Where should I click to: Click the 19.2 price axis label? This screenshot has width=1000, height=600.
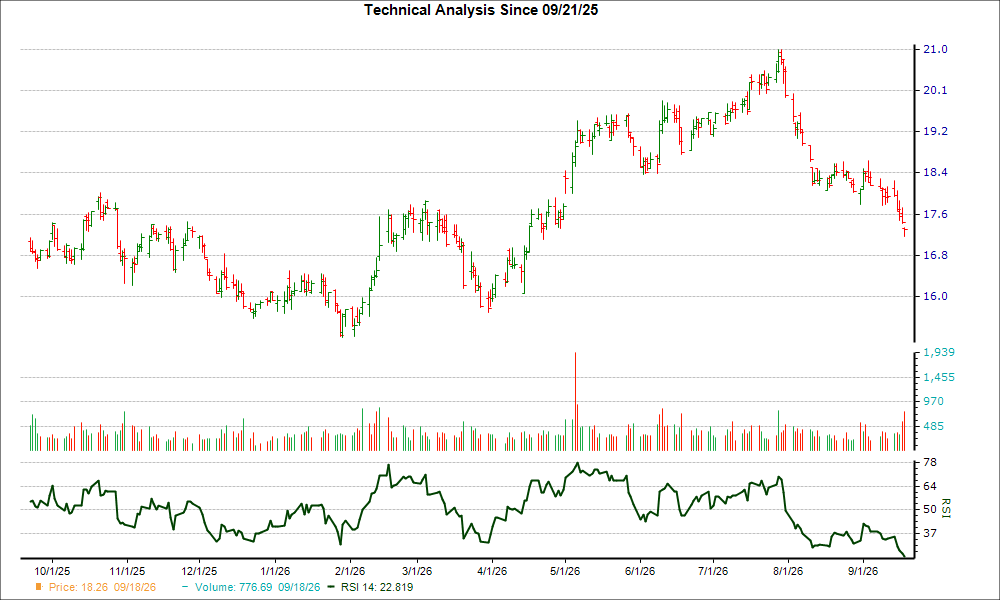tap(935, 131)
